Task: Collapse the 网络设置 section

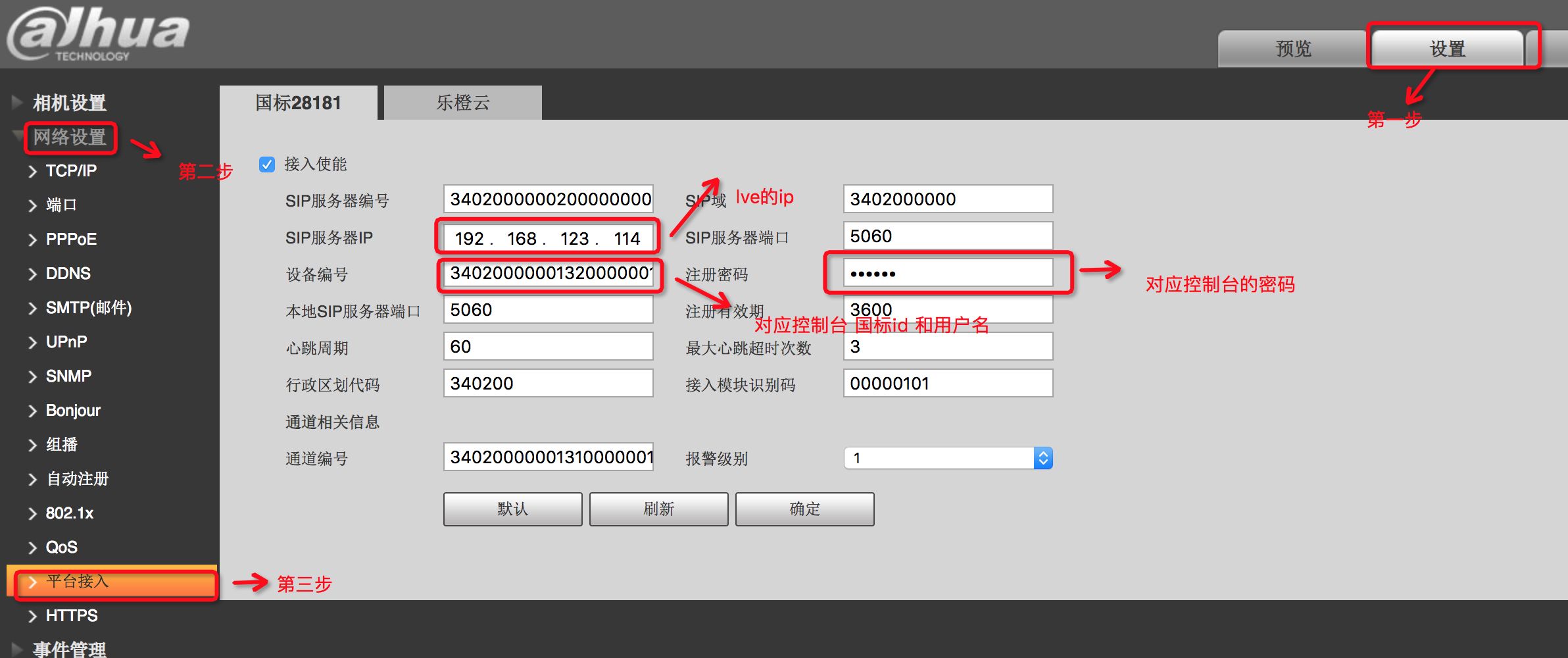Action: coord(69,137)
